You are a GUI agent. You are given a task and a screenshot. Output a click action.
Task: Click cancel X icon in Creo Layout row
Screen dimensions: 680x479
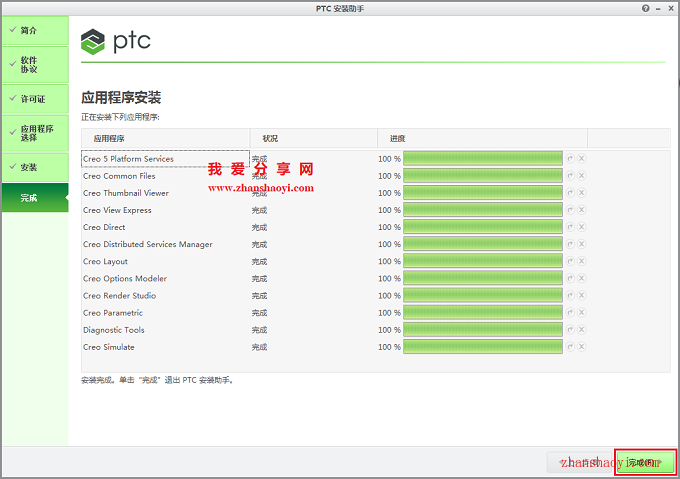point(582,261)
